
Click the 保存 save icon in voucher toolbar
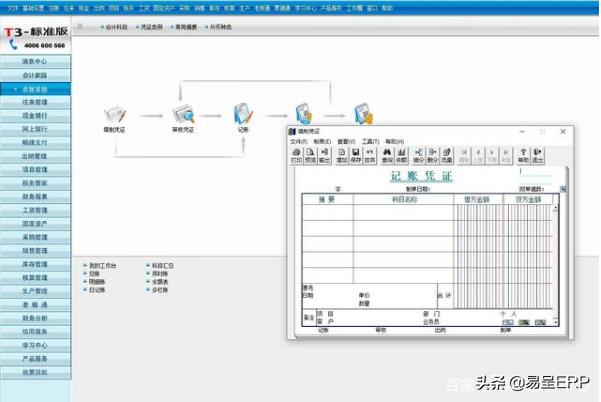tap(356, 155)
